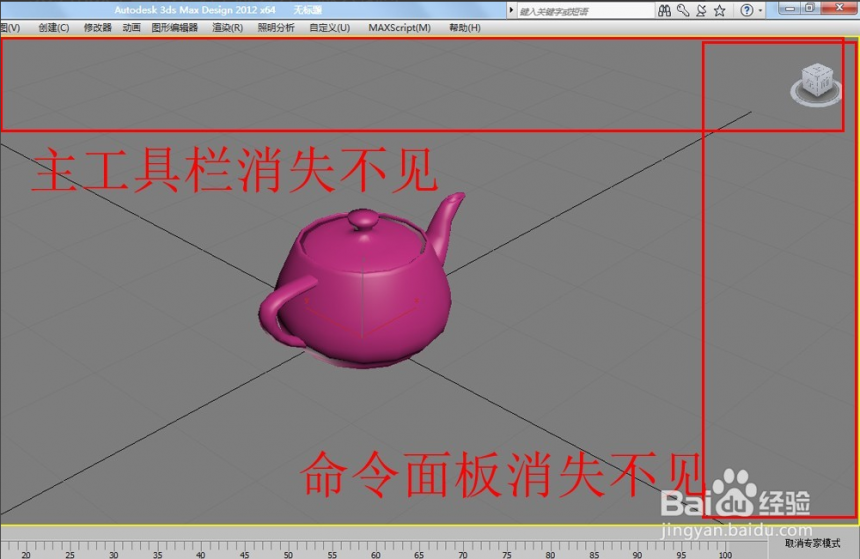This screenshot has width=860, height=559.
Task: Open the 修改器 menu
Action: (x=98, y=27)
